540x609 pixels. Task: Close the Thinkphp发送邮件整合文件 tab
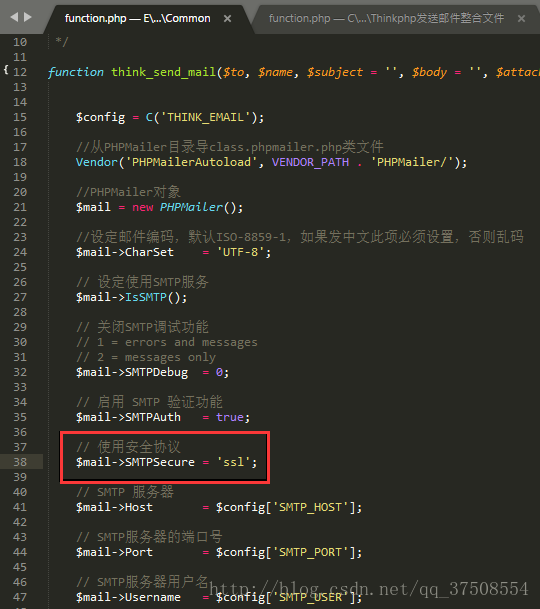tap(522, 18)
